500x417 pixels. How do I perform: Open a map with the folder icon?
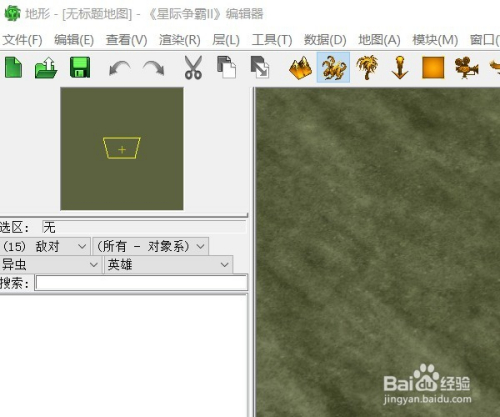pos(46,67)
